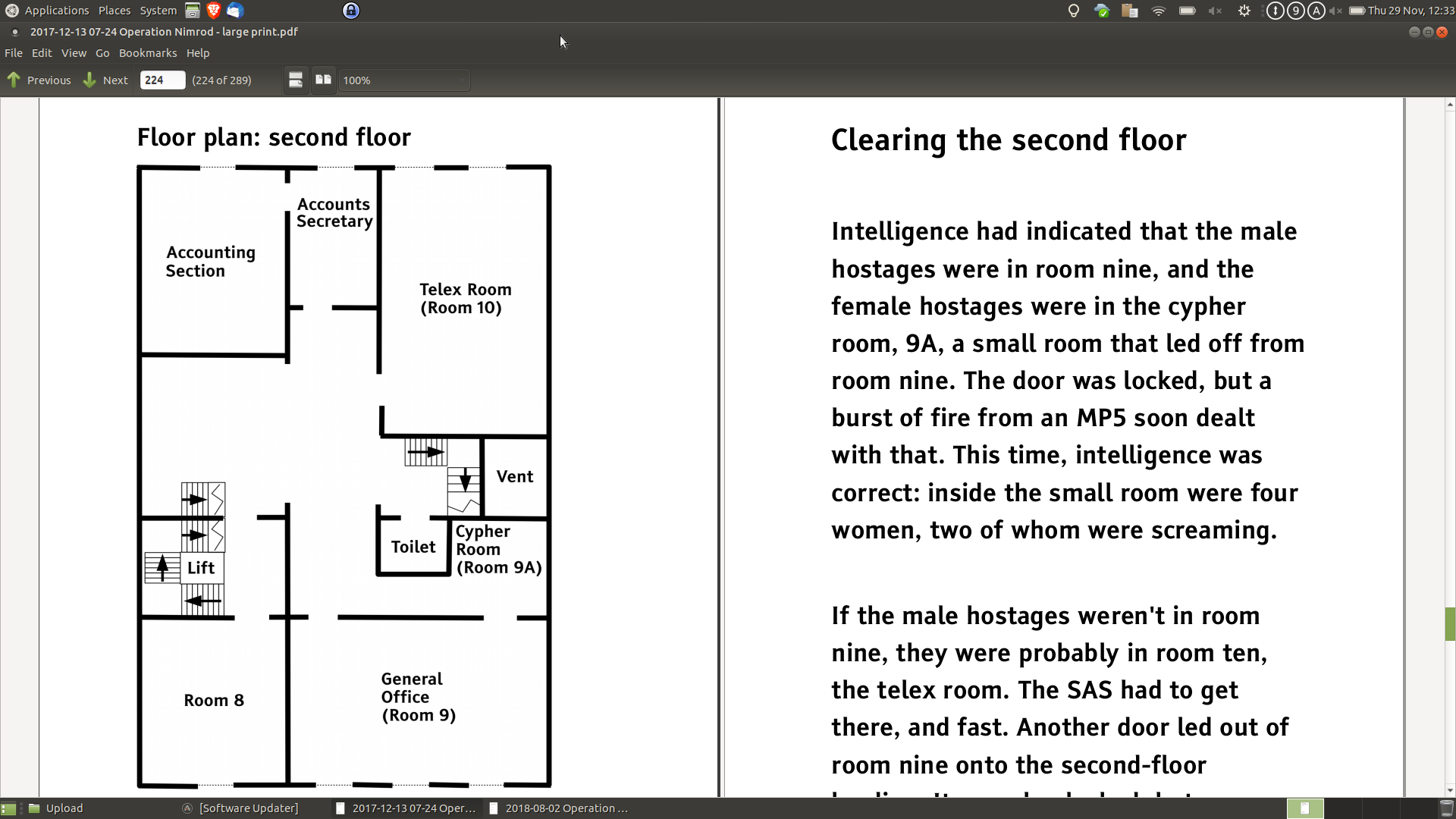Open the Wi-Fi network indicator
This screenshot has height=819, width=1456.
(x=1158, y=11)
